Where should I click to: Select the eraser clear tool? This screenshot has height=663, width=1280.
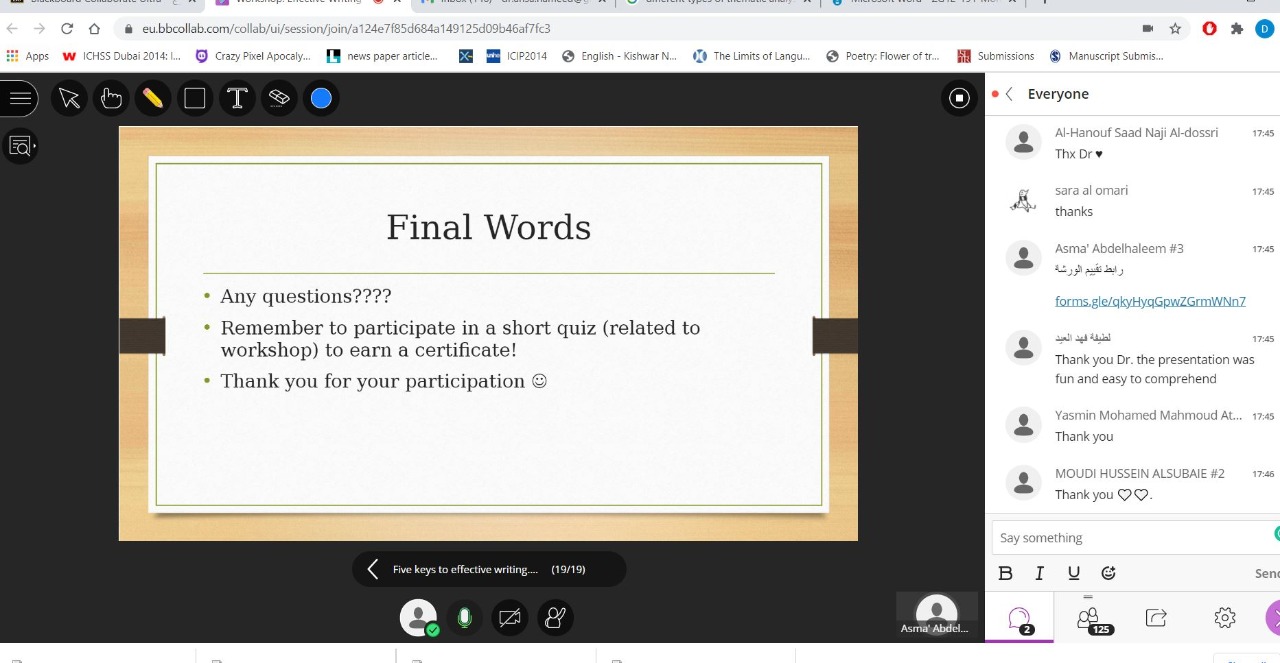pyautogui.click(x=279, y=98)
